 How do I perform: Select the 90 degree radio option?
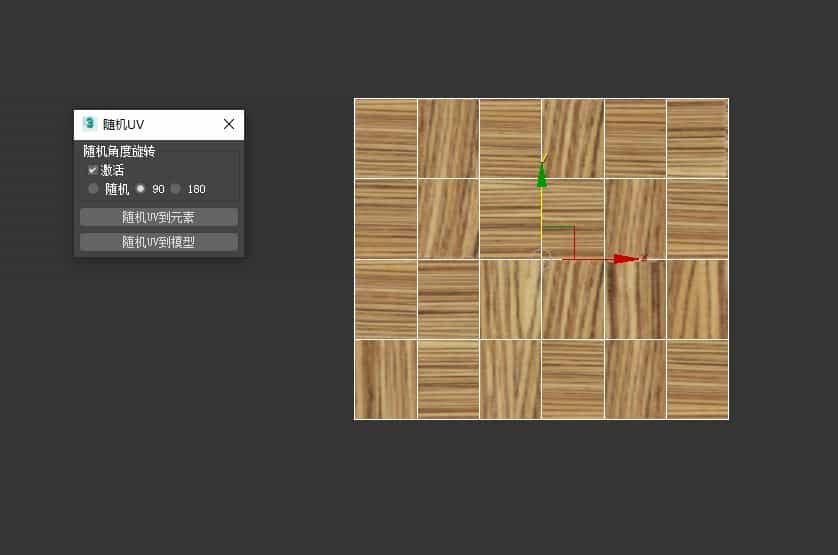(x=141, y=189)
